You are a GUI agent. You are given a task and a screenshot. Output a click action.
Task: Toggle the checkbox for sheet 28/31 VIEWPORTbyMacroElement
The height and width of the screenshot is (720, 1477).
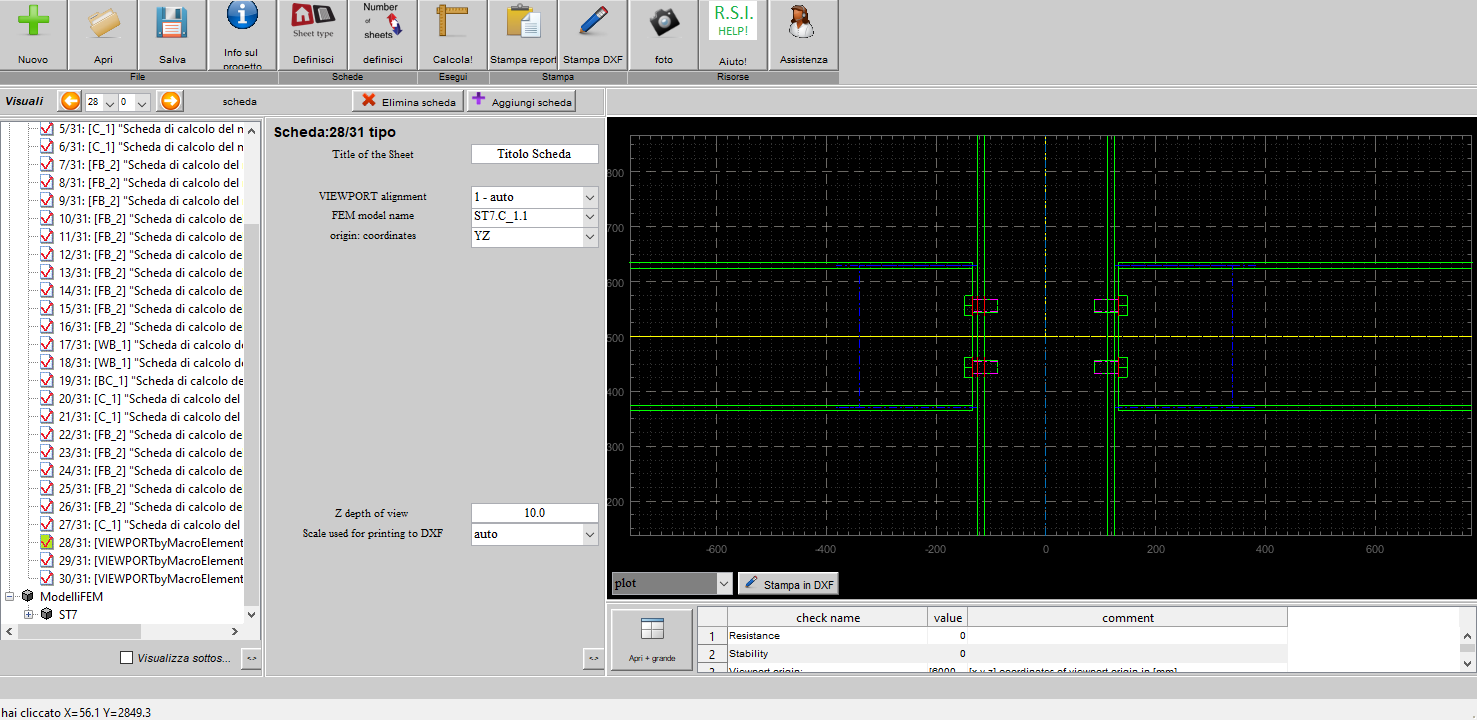tap(46, 543)
